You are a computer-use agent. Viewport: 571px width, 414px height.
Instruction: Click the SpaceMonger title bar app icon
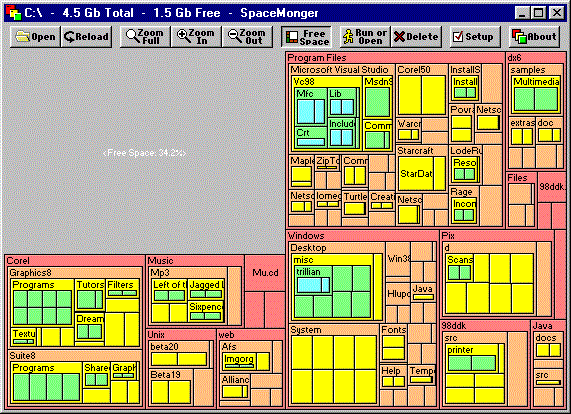point(13,13)
